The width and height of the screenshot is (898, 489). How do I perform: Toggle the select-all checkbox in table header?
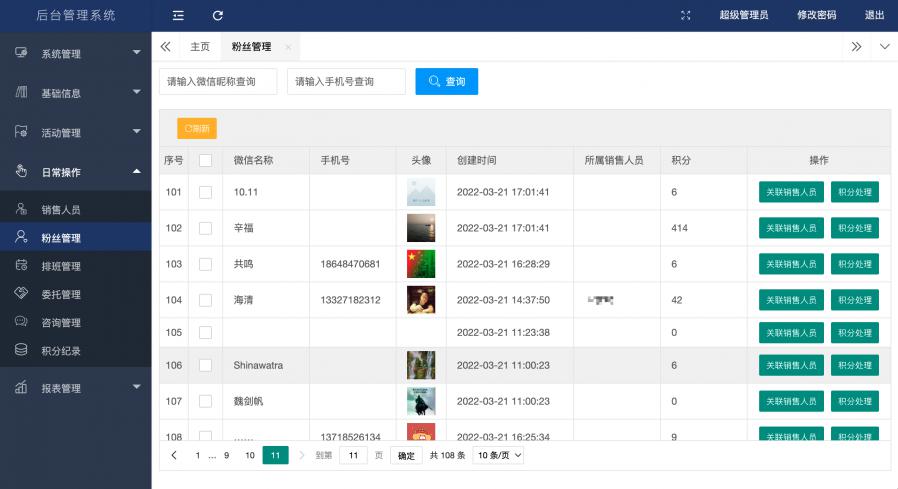click(205, 160)
